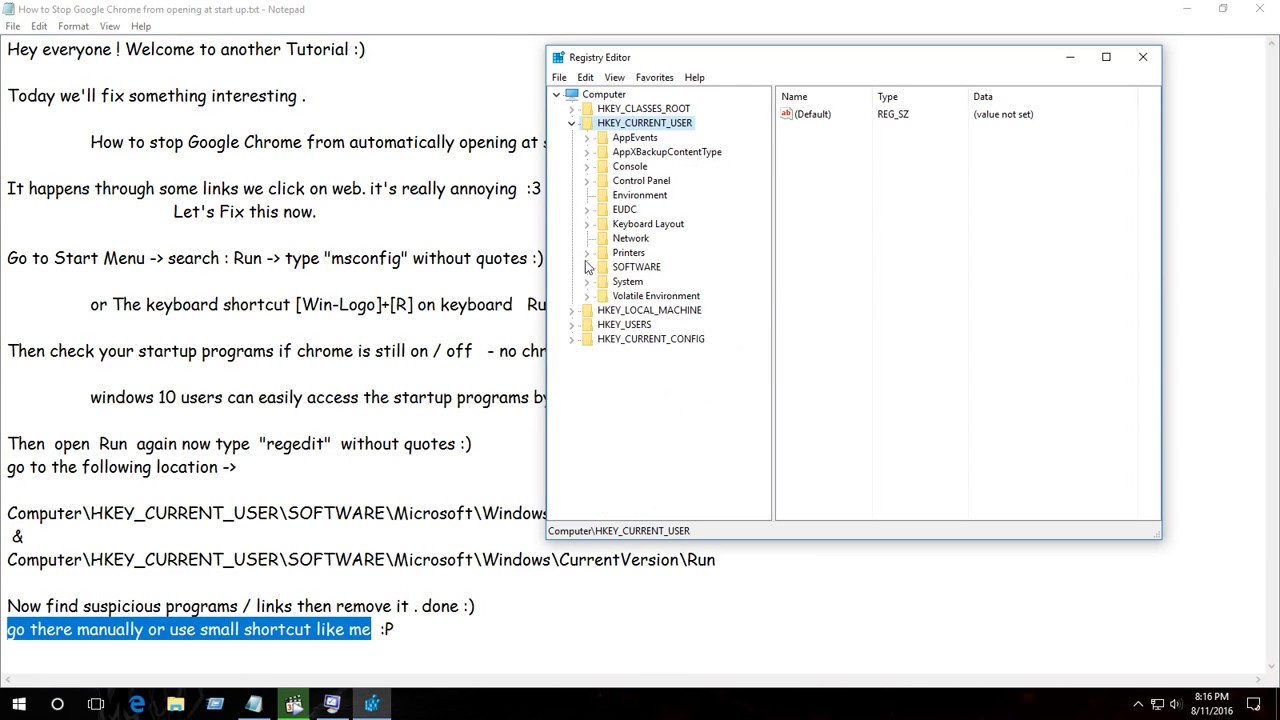
Task: Open the Notepad Help menu
Action: [141, 26]
